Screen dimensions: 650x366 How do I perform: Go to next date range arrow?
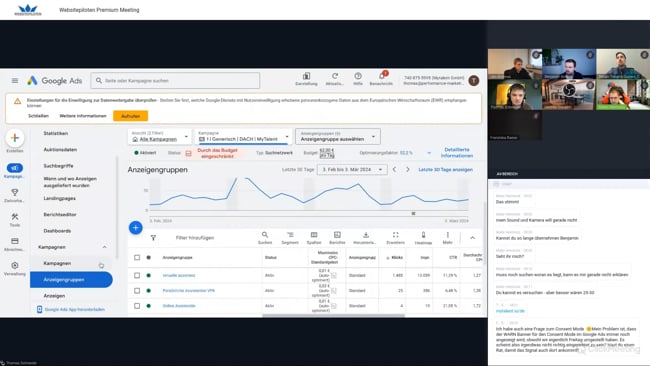tap(407, 170)
